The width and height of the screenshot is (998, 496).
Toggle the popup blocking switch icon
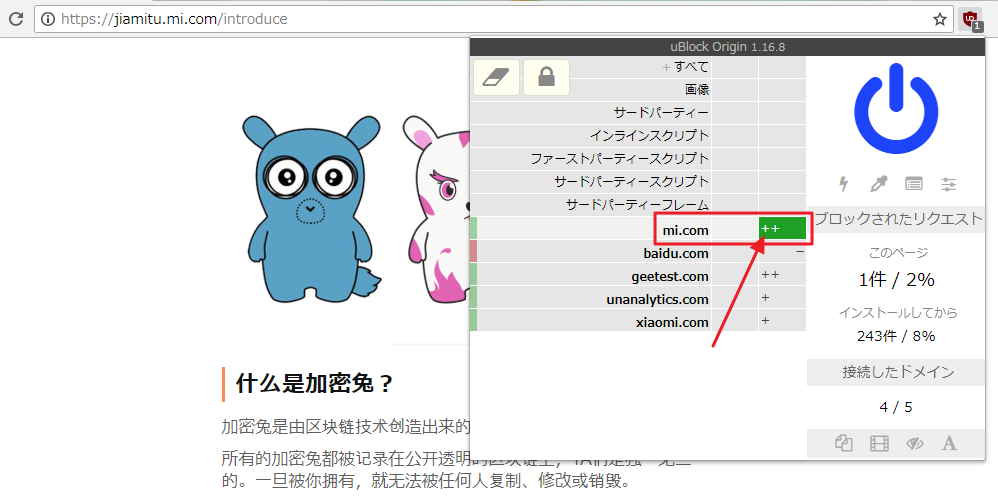coord(843,443)
